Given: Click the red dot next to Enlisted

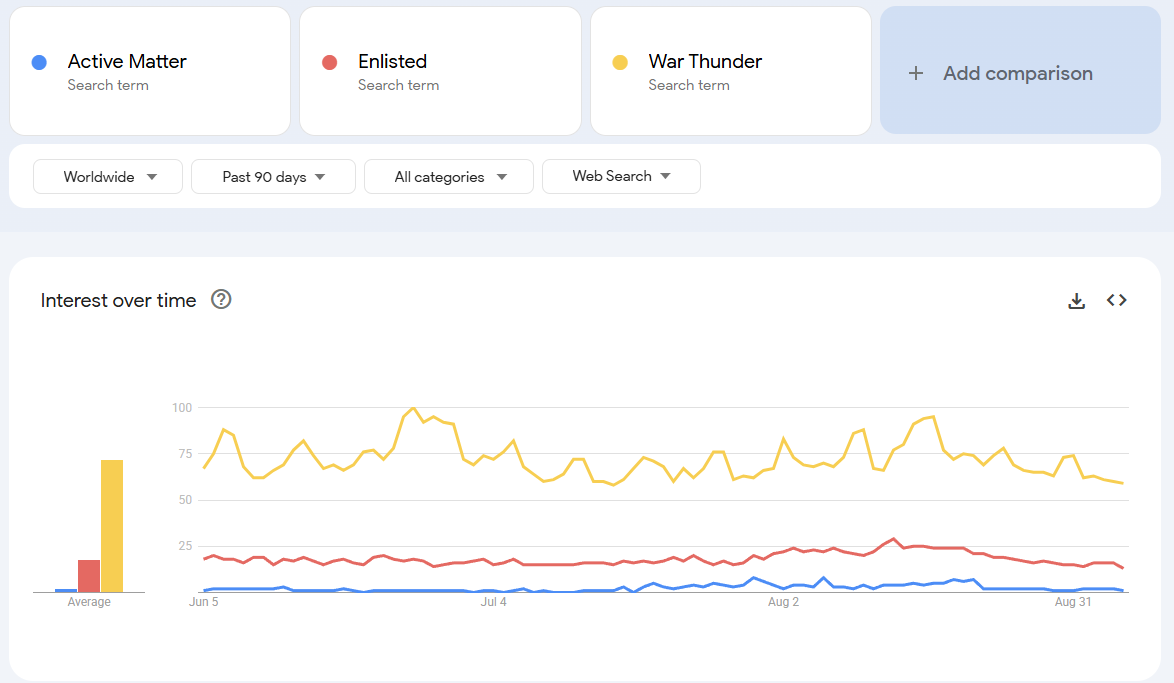Looking at the screenshot, I should coord(329,63).
